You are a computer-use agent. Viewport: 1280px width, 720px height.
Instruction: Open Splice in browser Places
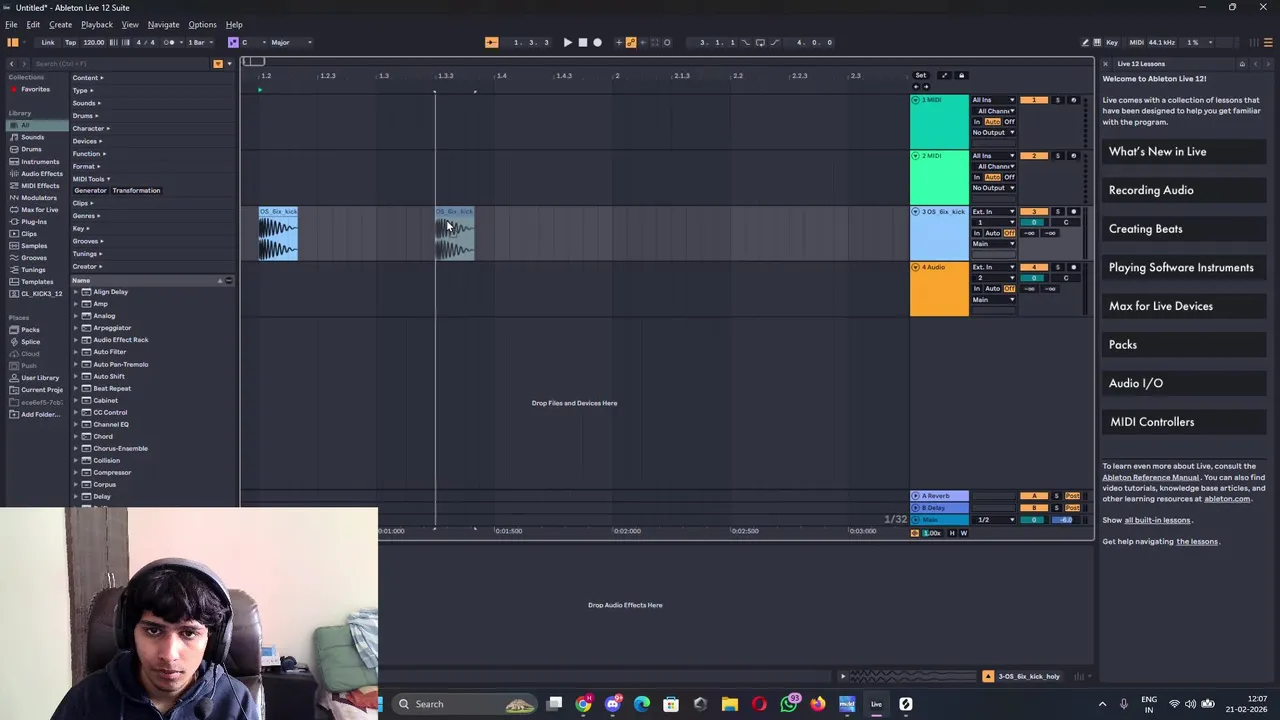coord(30,342)
